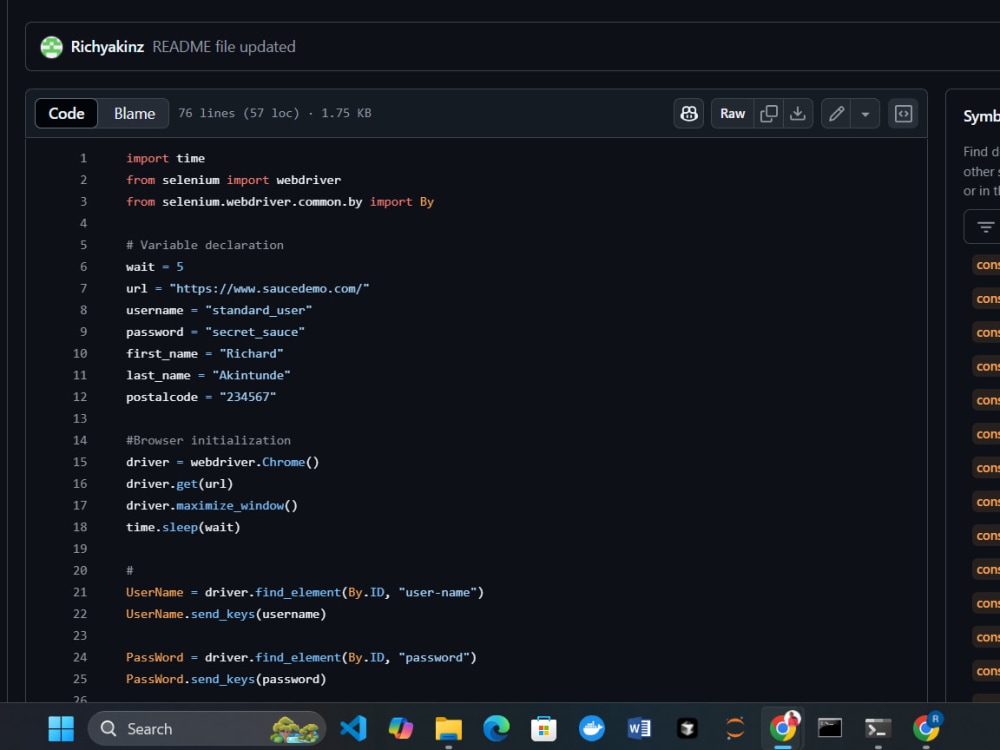Open the Windows Start menu

click(x=61, y=728)
